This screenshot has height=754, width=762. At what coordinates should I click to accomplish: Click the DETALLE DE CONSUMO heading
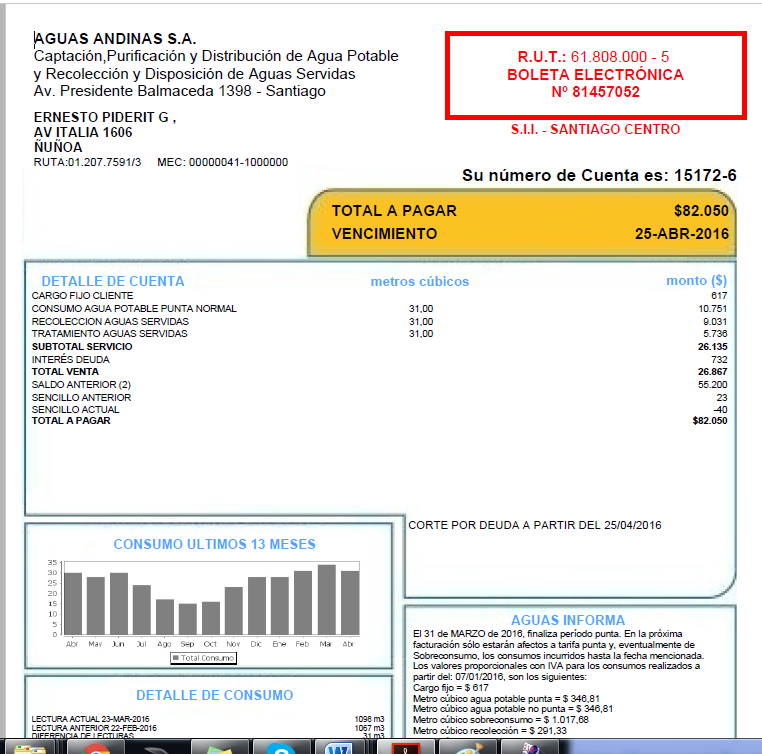214,695
